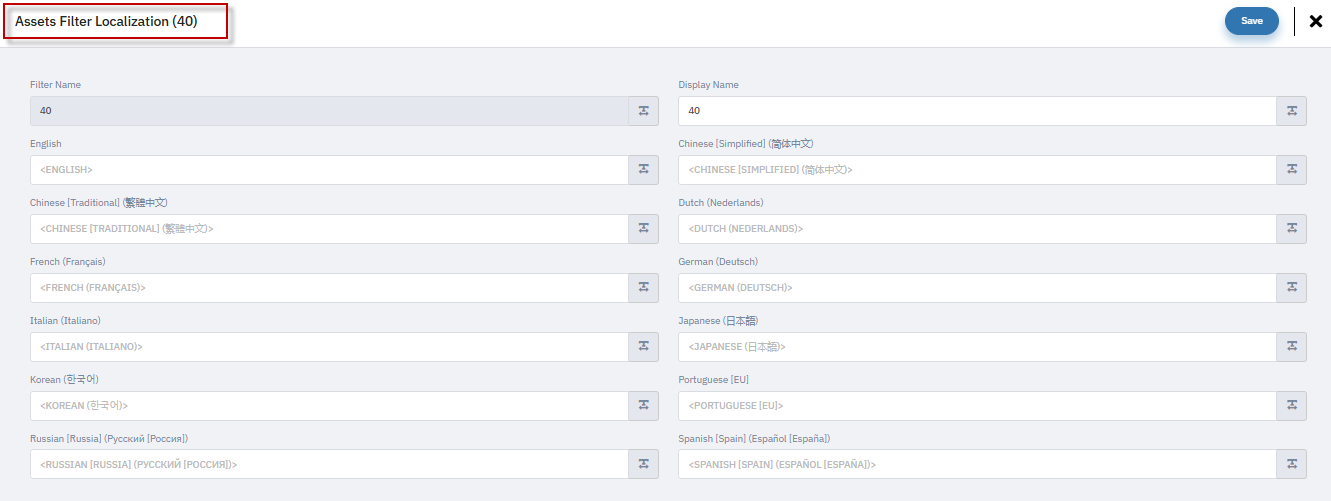The width and height of the screenshot is (1331, 501).
Task: Click into the English translation field
Action: coord(328,170)
